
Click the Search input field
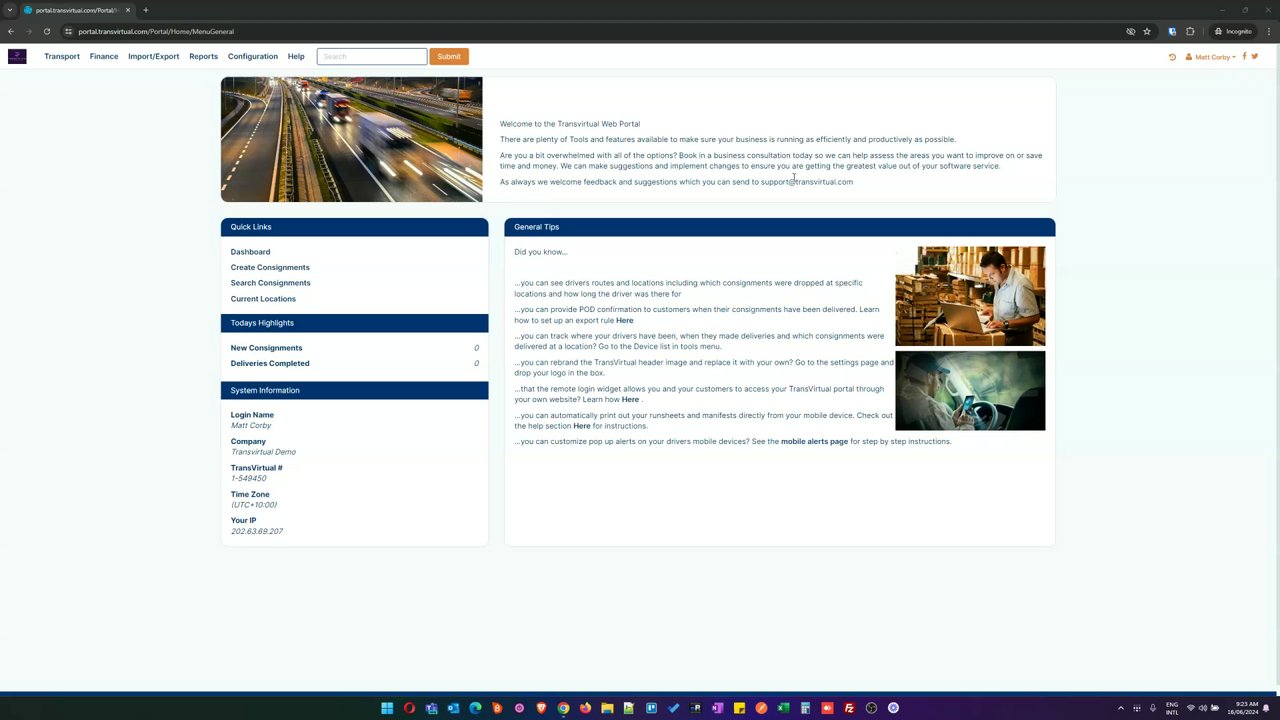(372, 57)
